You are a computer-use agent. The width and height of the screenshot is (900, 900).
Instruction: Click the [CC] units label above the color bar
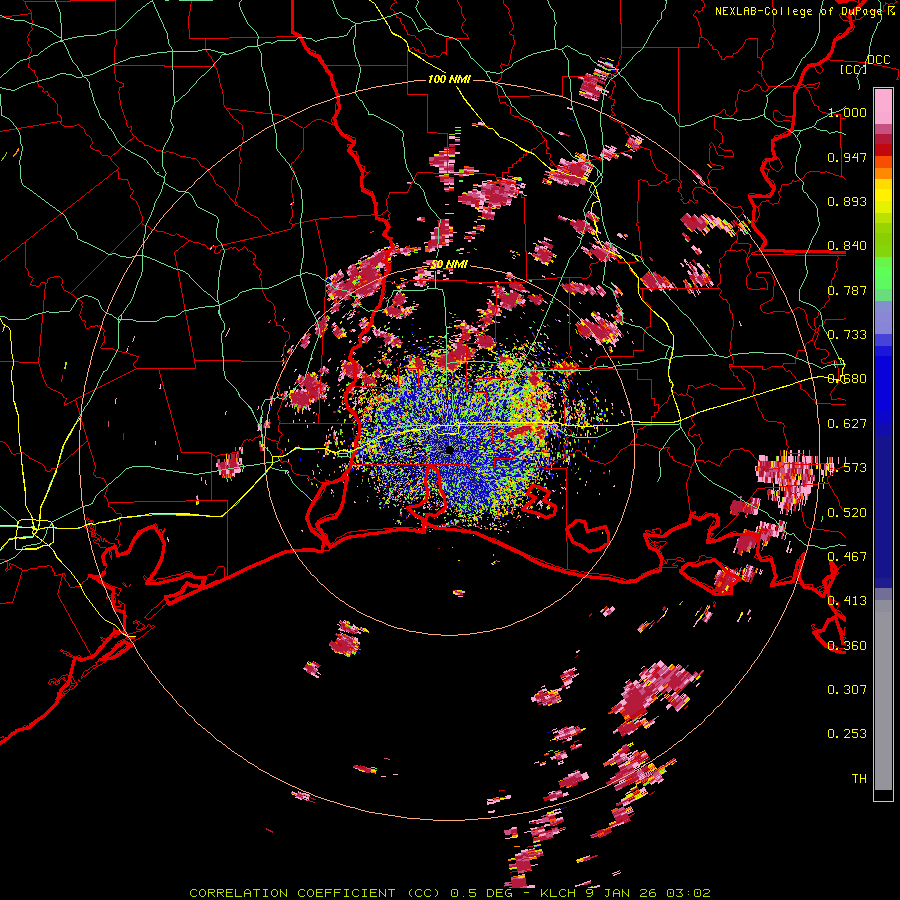(853, 69)
